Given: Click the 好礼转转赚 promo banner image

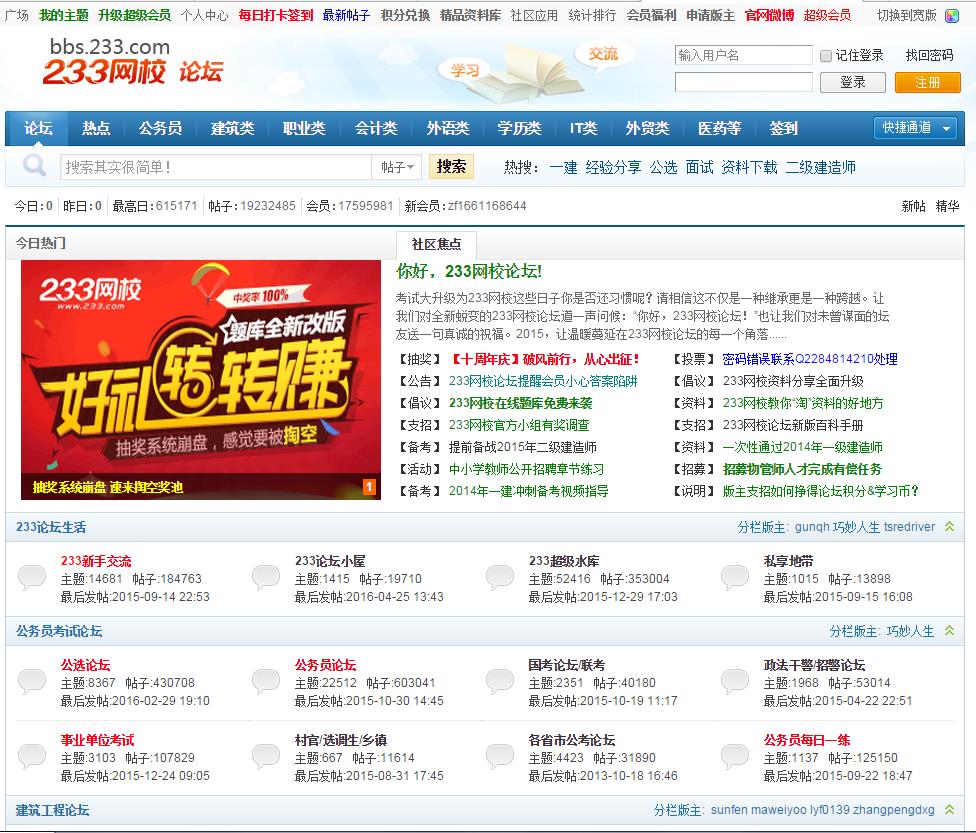Looking at the screenshot, I should point(200,379).
